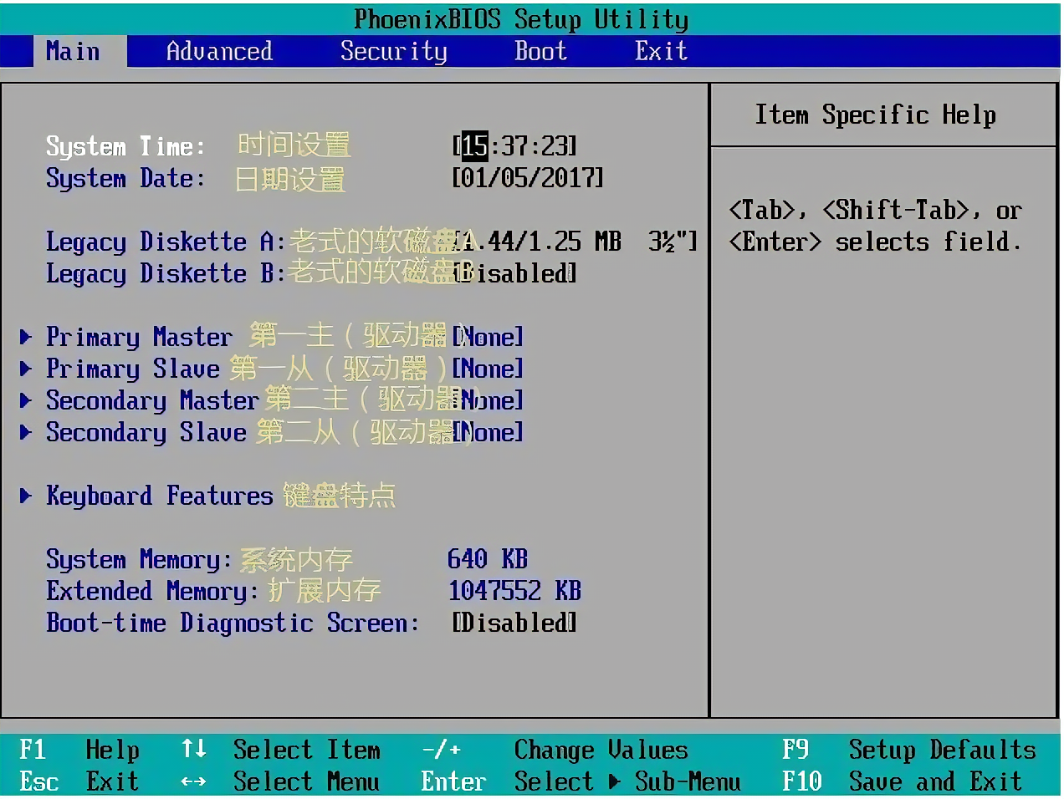Image resolution: width=1064 pixels, height=799 pixels.
Task: Click the PhoenixBIOS Setup Utility title
Action: 521,19
